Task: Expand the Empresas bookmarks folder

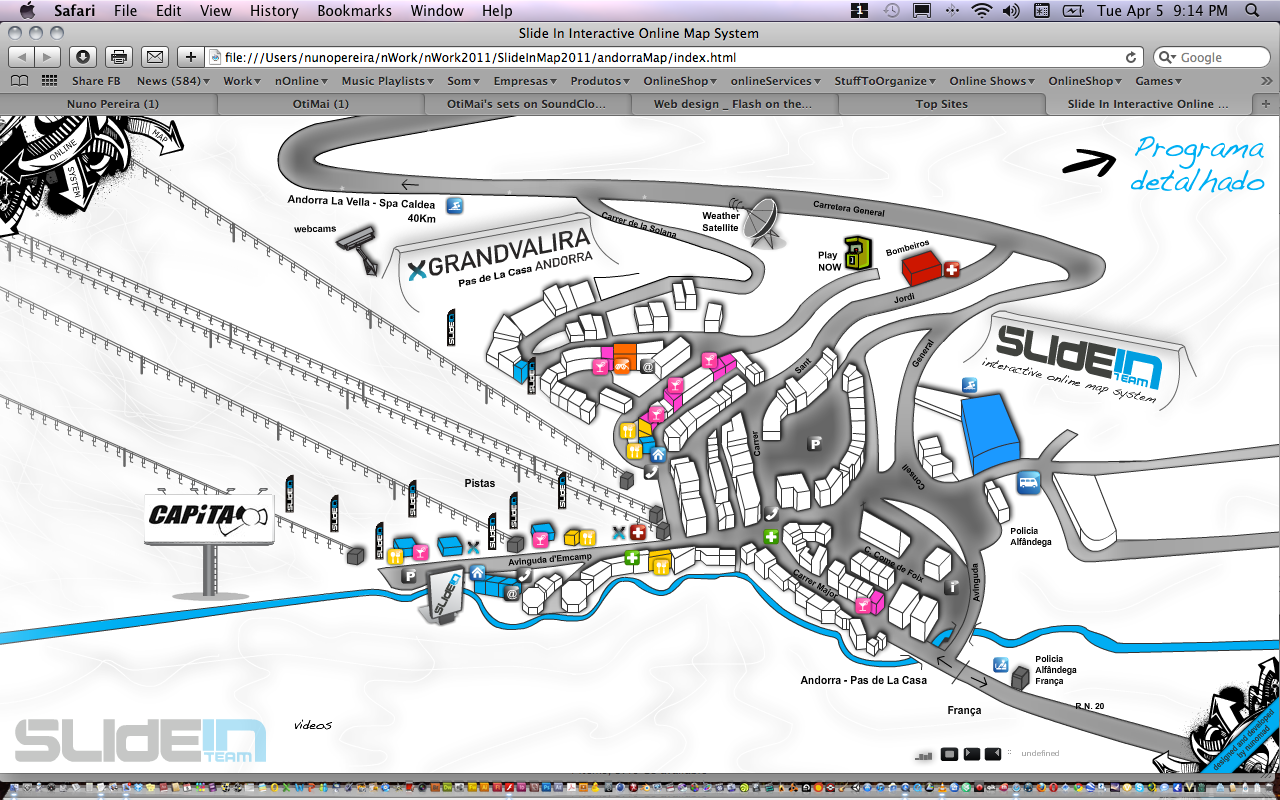Action: (526, 81)
